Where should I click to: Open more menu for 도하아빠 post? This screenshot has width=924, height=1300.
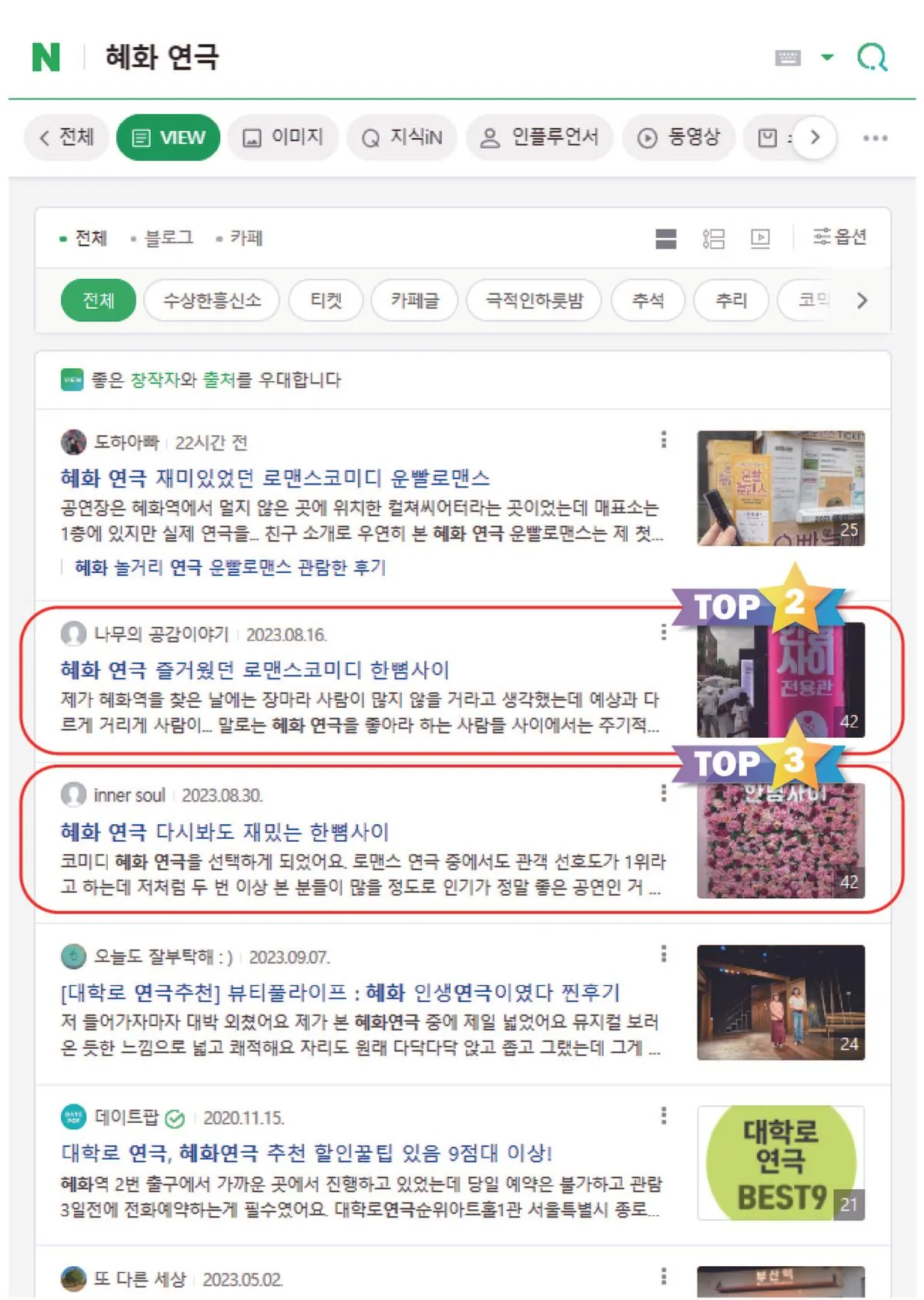(x=664, y=440)
